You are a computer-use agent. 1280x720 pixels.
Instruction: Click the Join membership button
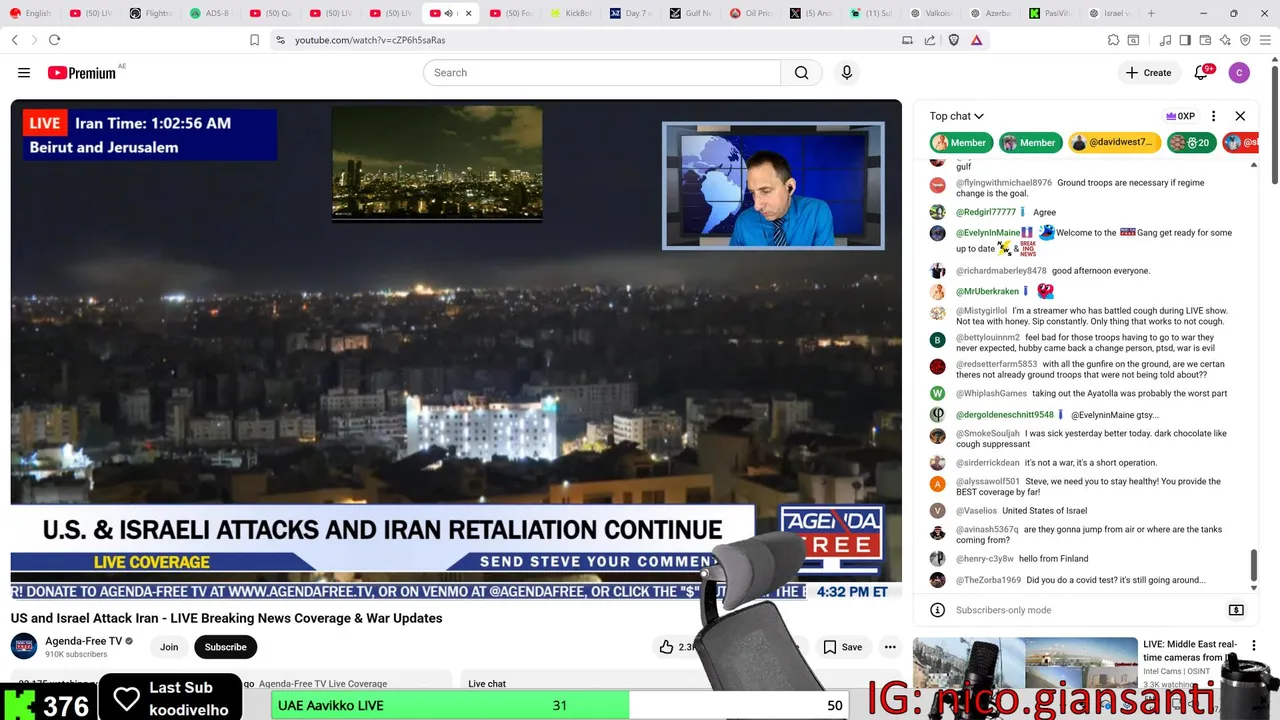tap(169, 647)
